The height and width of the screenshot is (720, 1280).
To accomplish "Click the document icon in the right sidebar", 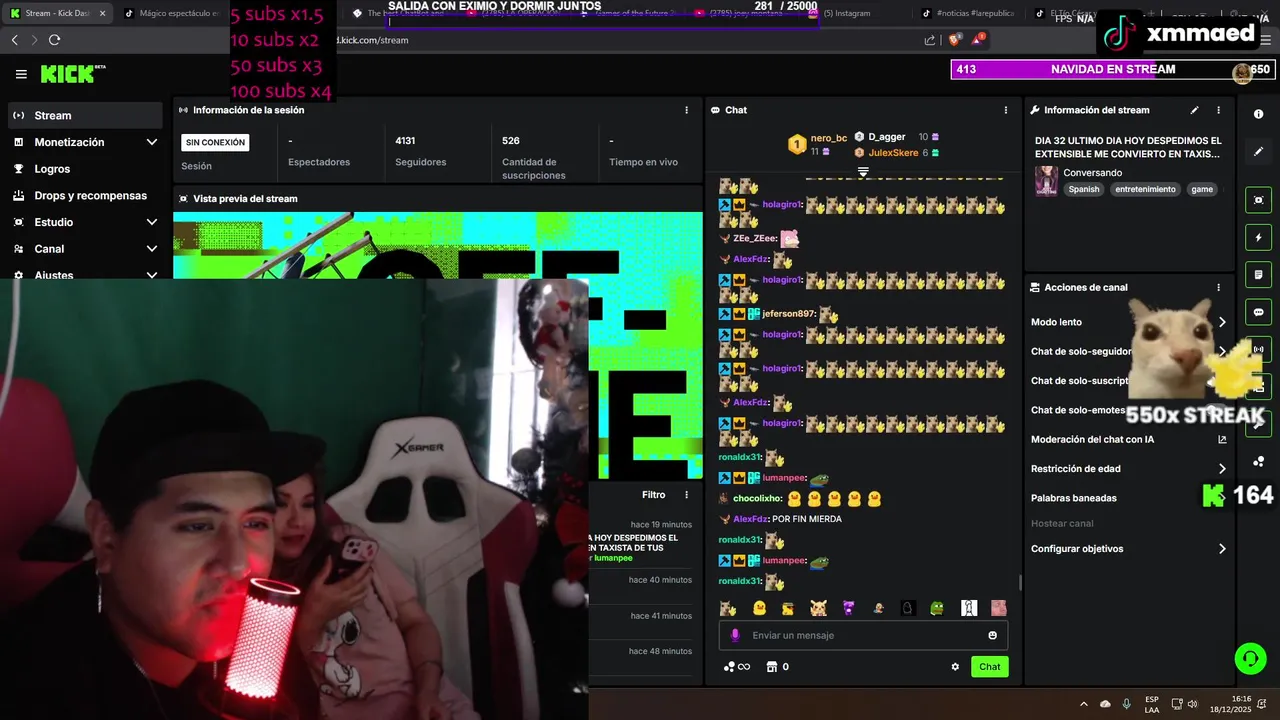I will (1259, 275).
